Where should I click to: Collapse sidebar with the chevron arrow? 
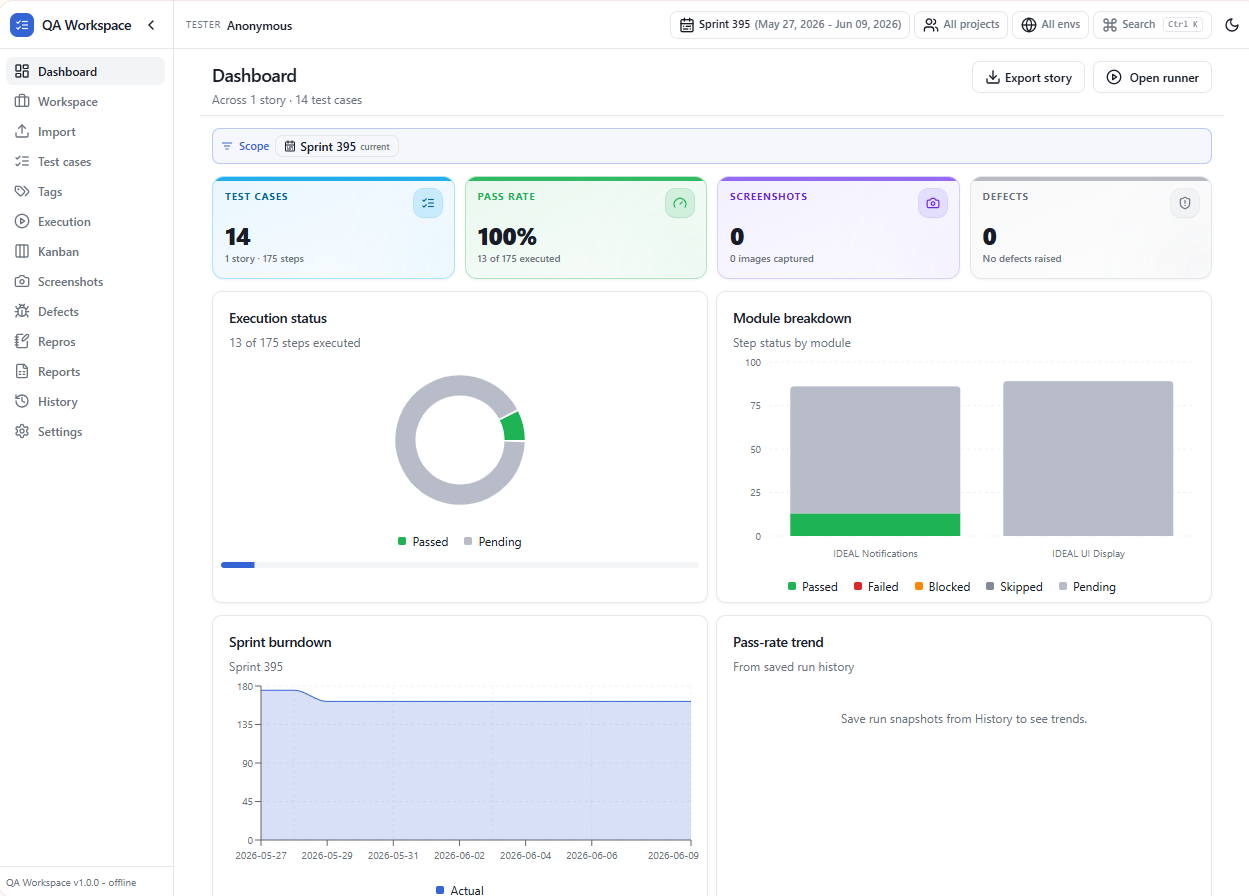[x=151, y=25]
